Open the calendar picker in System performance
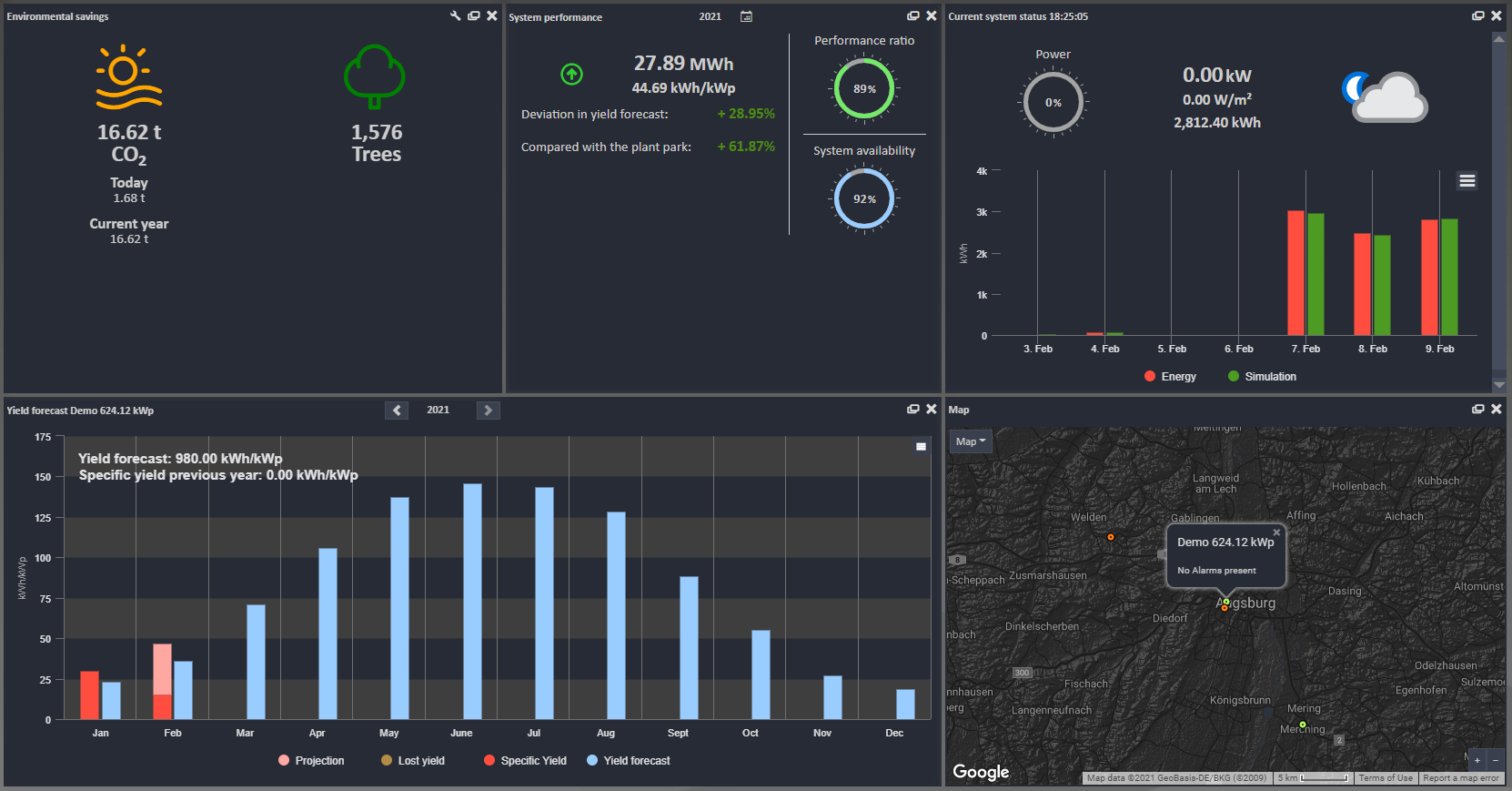Viewport: 1512px width, 791px height. pyautogui.click(x=746, y=16)
